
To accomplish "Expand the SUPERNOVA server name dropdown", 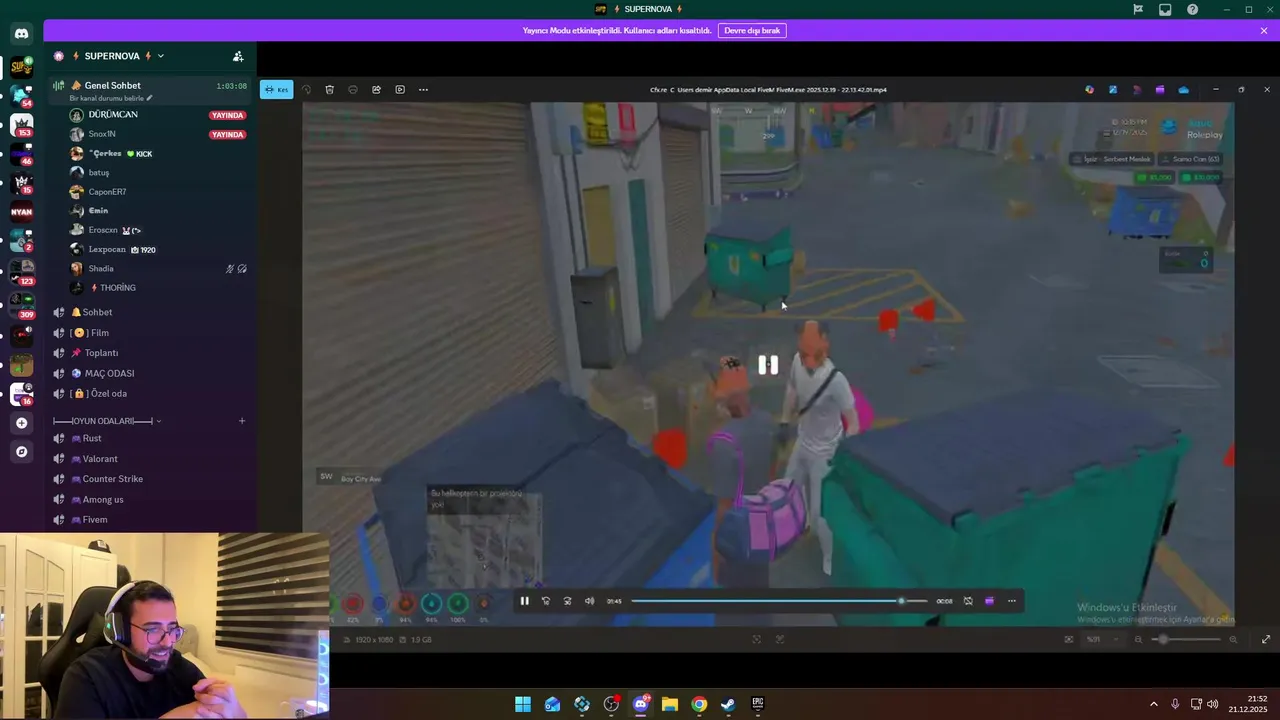I will pos(160,56).
